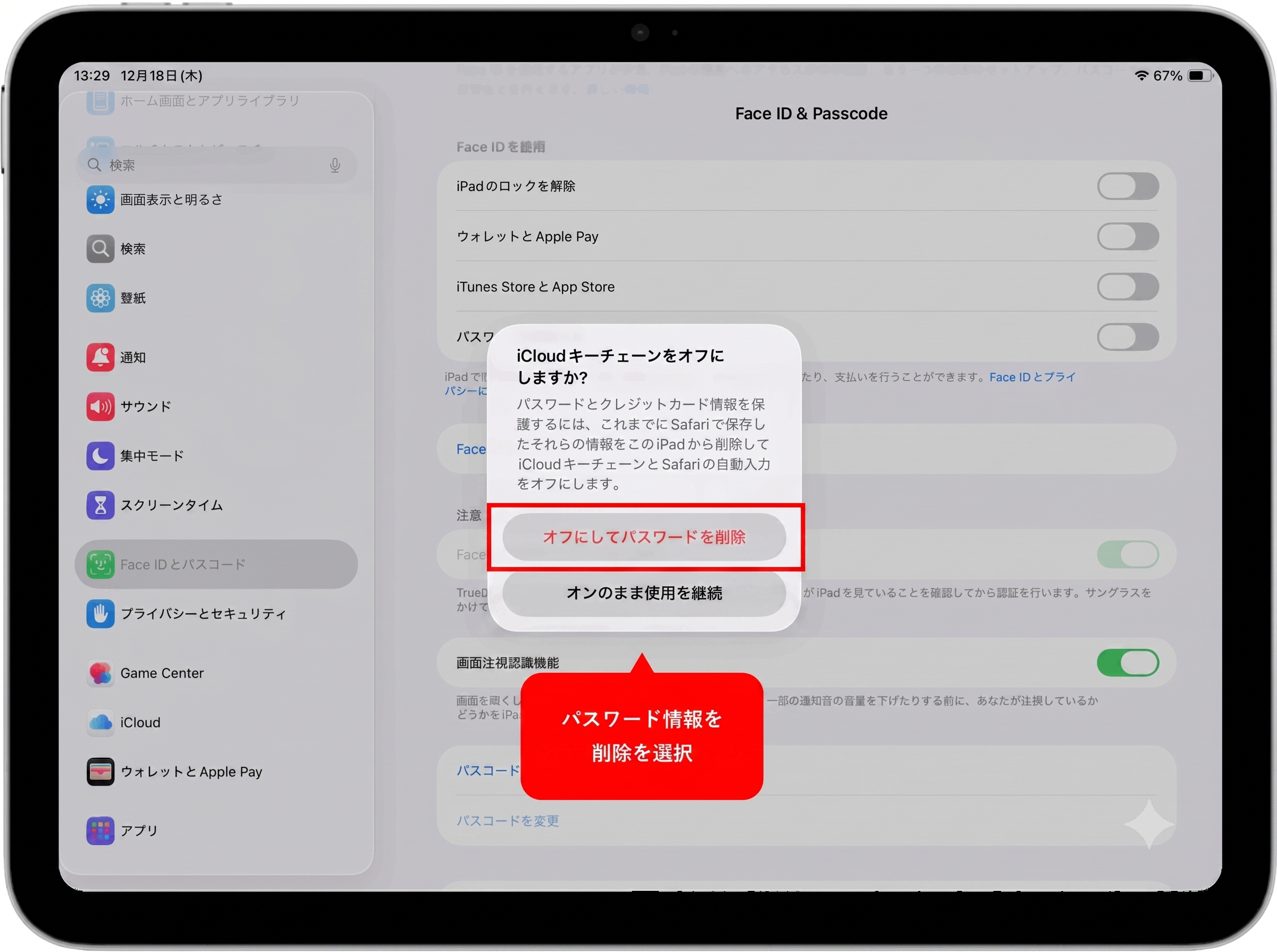Tap the Wallet card icon
Viewport: 1277px width, 952px height.
tap(101, 772)
